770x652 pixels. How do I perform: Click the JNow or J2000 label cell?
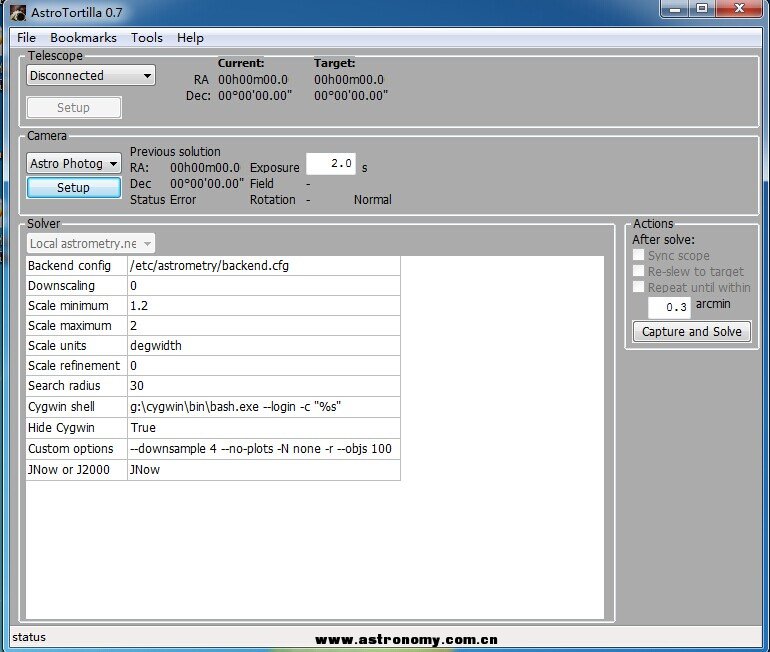tap(76, 470)
